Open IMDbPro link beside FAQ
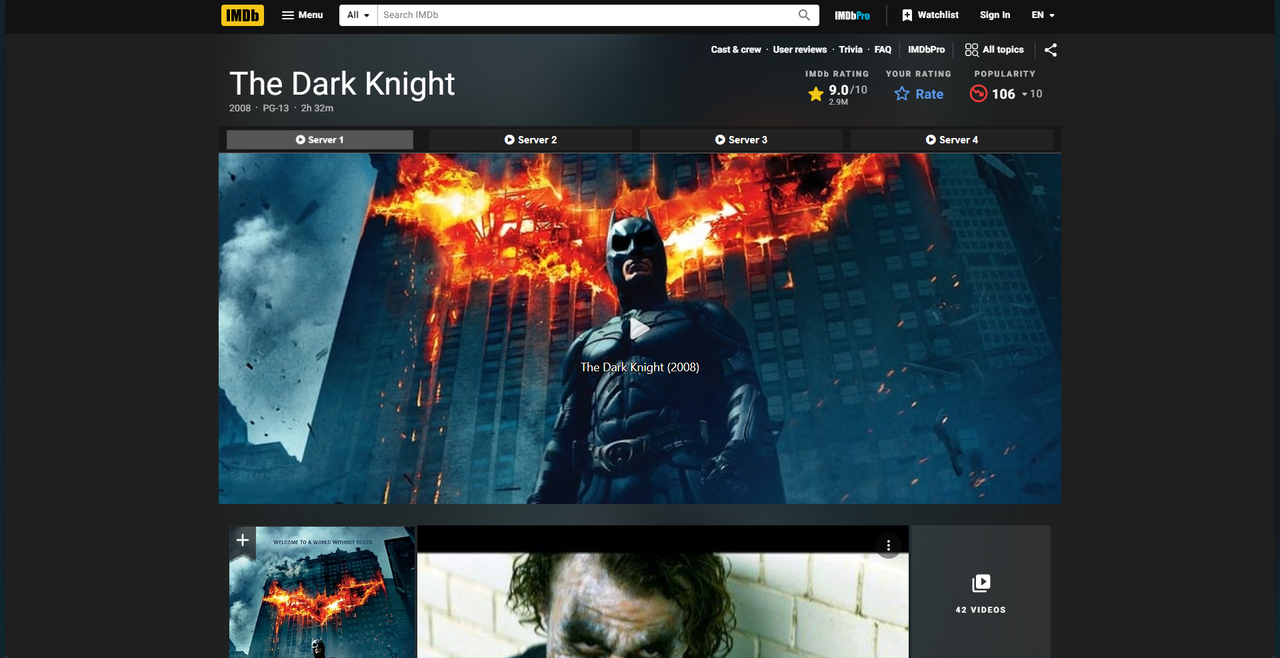1280x658 pixels. [x=926, y=50]
